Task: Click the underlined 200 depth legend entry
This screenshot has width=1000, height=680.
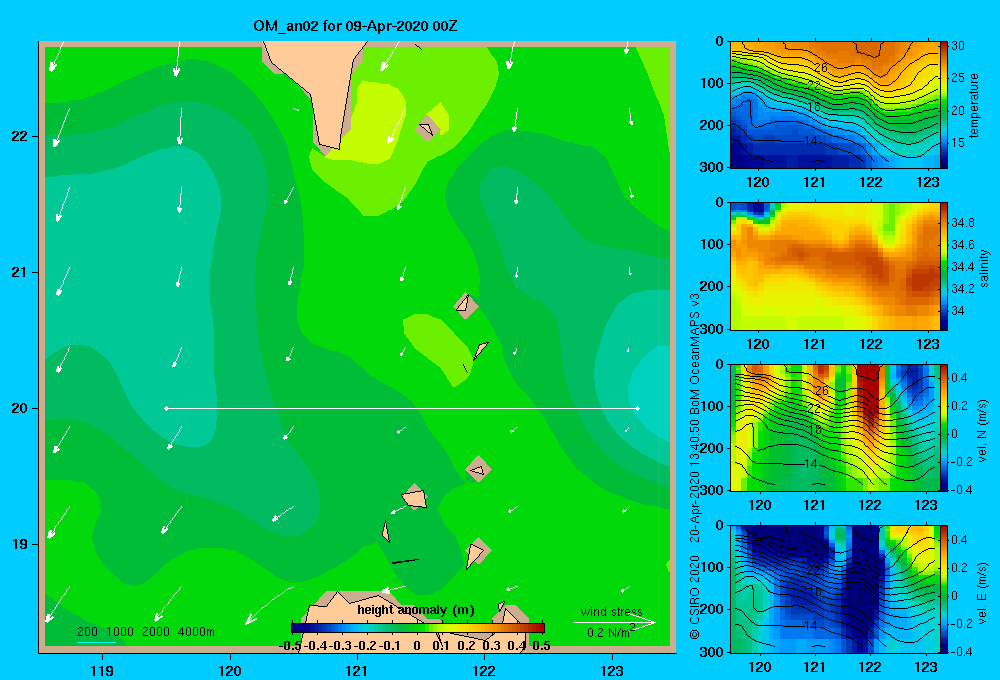Action: pos(87,632)
